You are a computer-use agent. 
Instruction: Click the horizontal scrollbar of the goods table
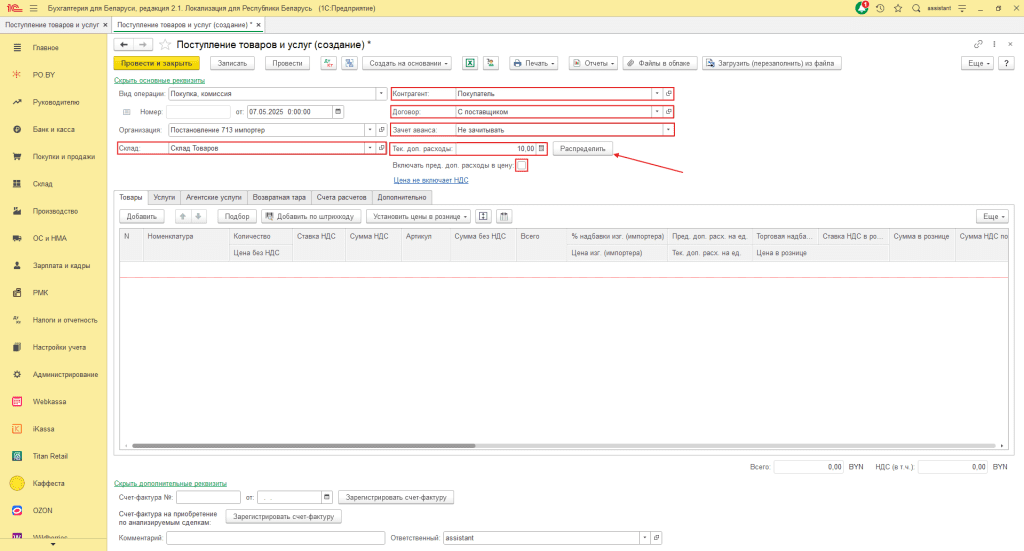pyautogui.click(x=304, y=446)
